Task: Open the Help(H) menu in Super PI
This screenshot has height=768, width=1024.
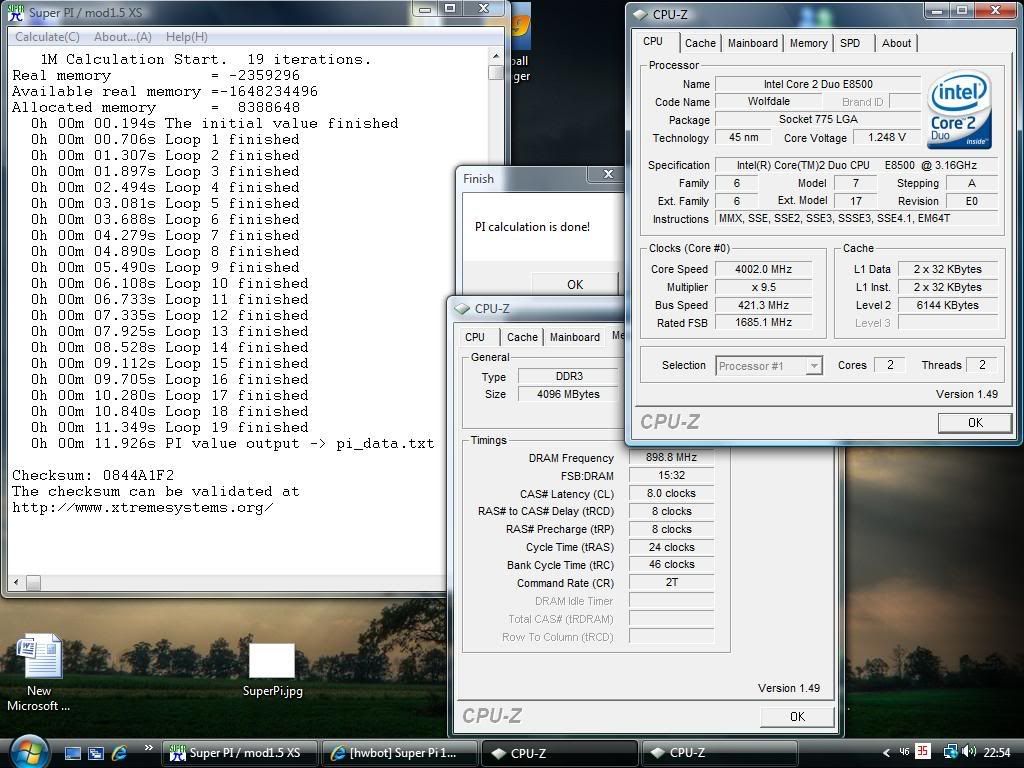Action: [x=187, y=37]
